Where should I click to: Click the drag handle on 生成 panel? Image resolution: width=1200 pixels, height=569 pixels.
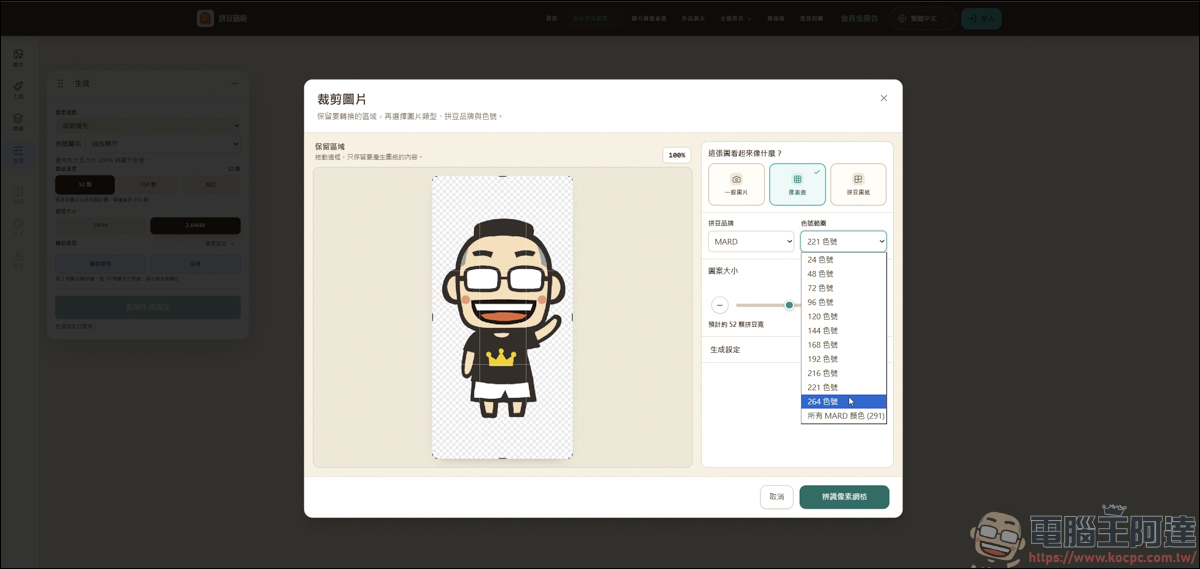[x=60, y=83]
